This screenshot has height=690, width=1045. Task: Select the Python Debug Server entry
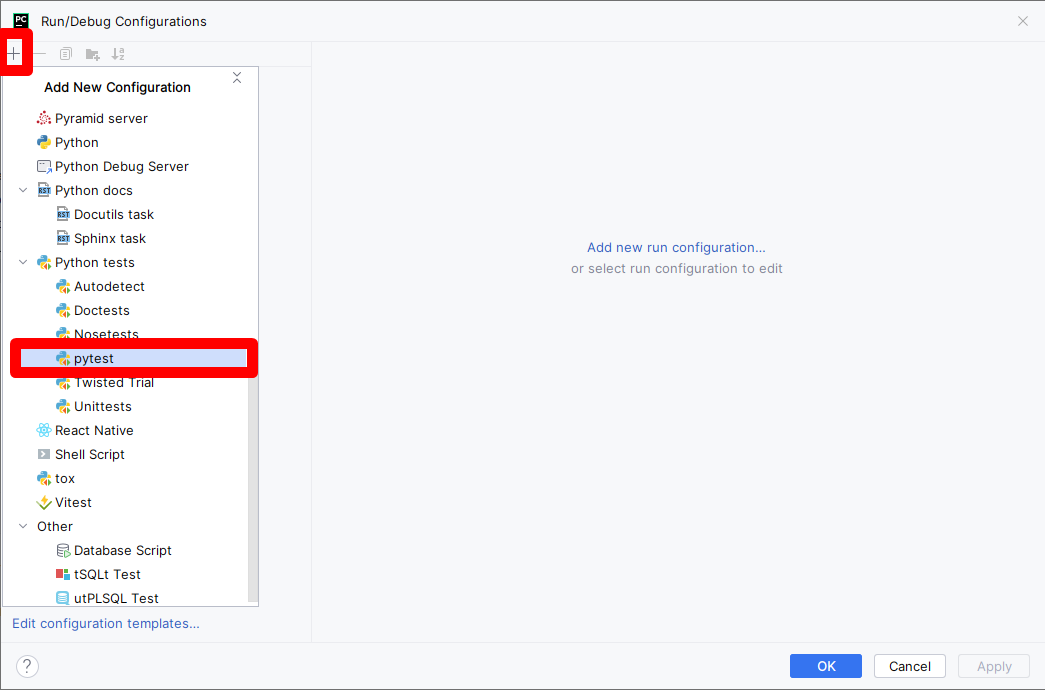click(122, 166)
